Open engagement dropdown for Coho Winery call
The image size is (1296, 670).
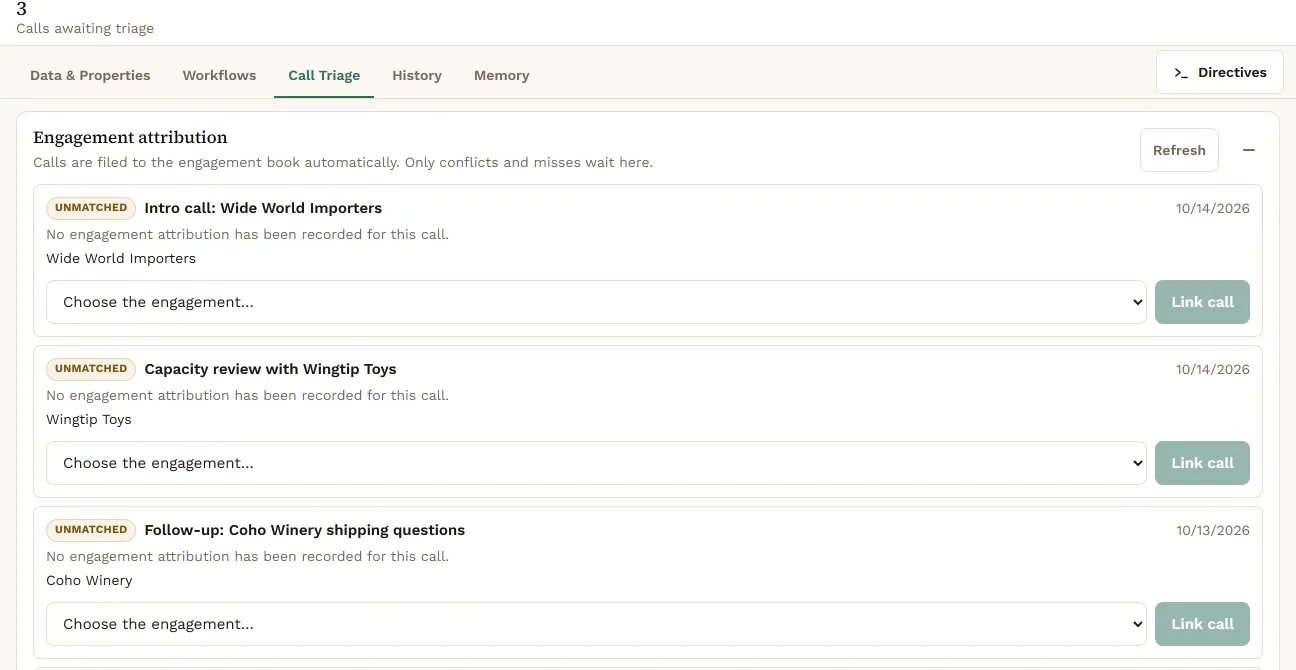pyautogui.click(x=596, y=624)
